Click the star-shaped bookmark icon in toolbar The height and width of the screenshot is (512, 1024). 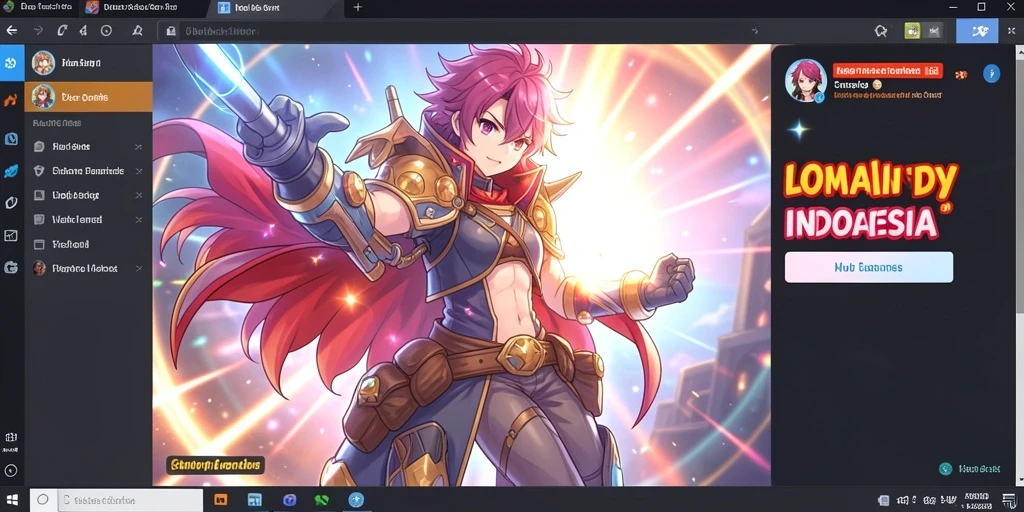click(880, 31)
